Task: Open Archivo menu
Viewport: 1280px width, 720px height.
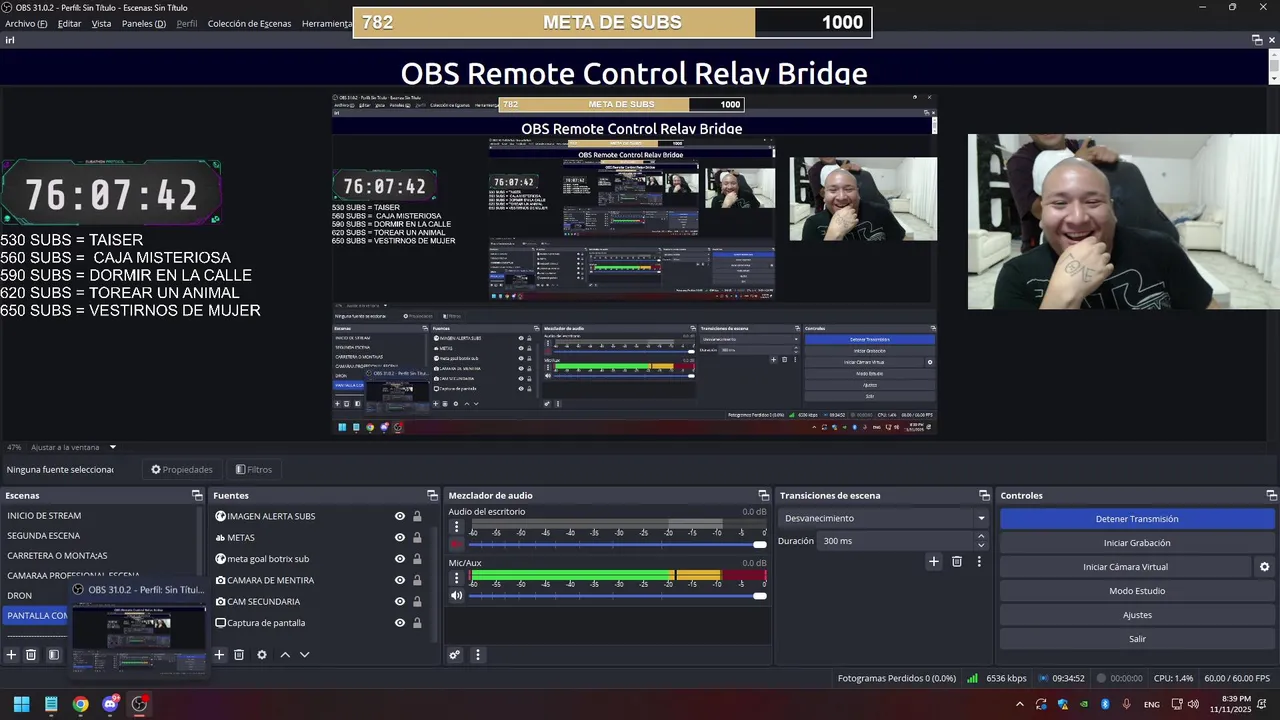Action: click(26, 23)
